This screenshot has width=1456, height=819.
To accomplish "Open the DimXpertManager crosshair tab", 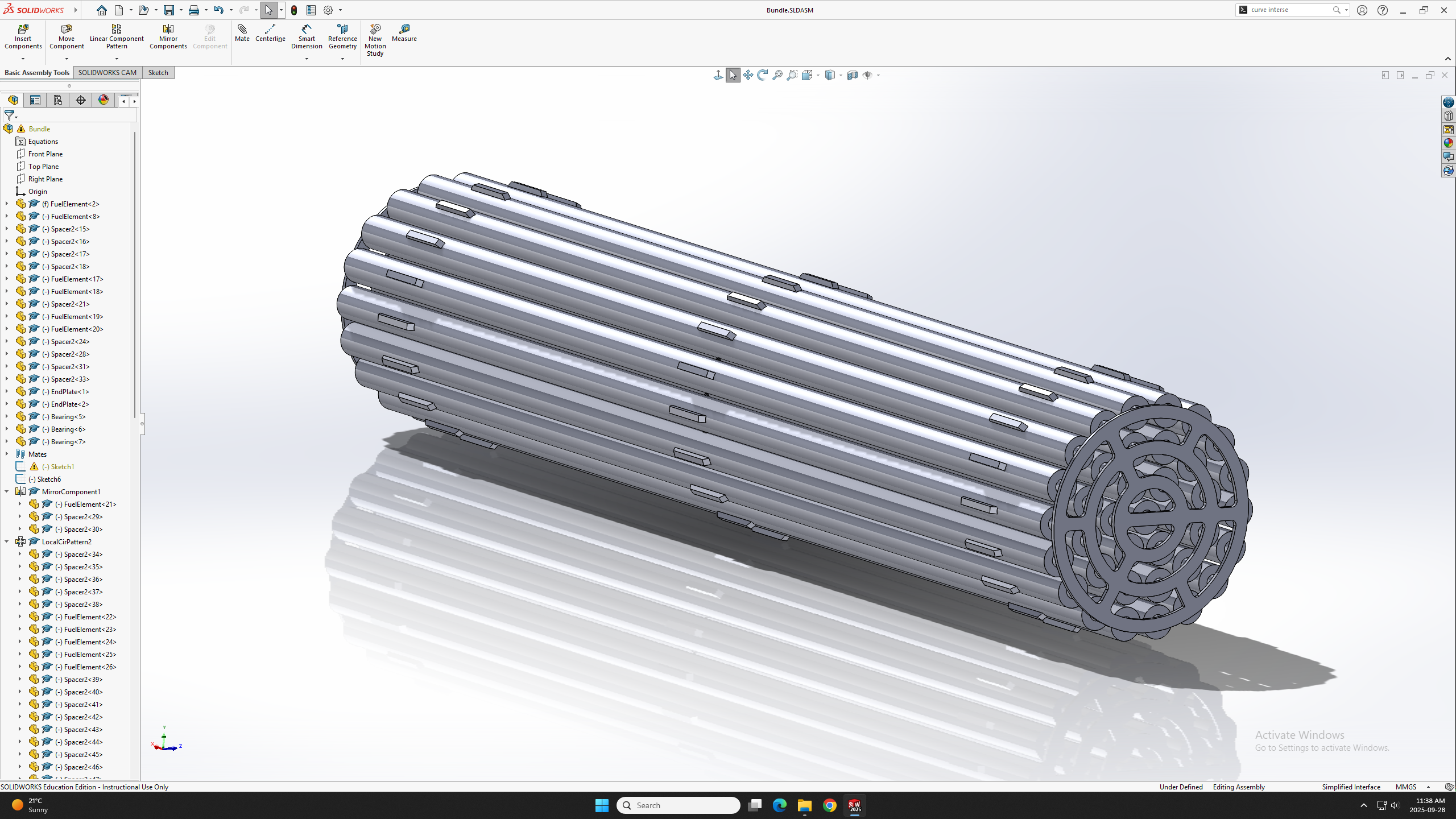I will coord(81,100).
